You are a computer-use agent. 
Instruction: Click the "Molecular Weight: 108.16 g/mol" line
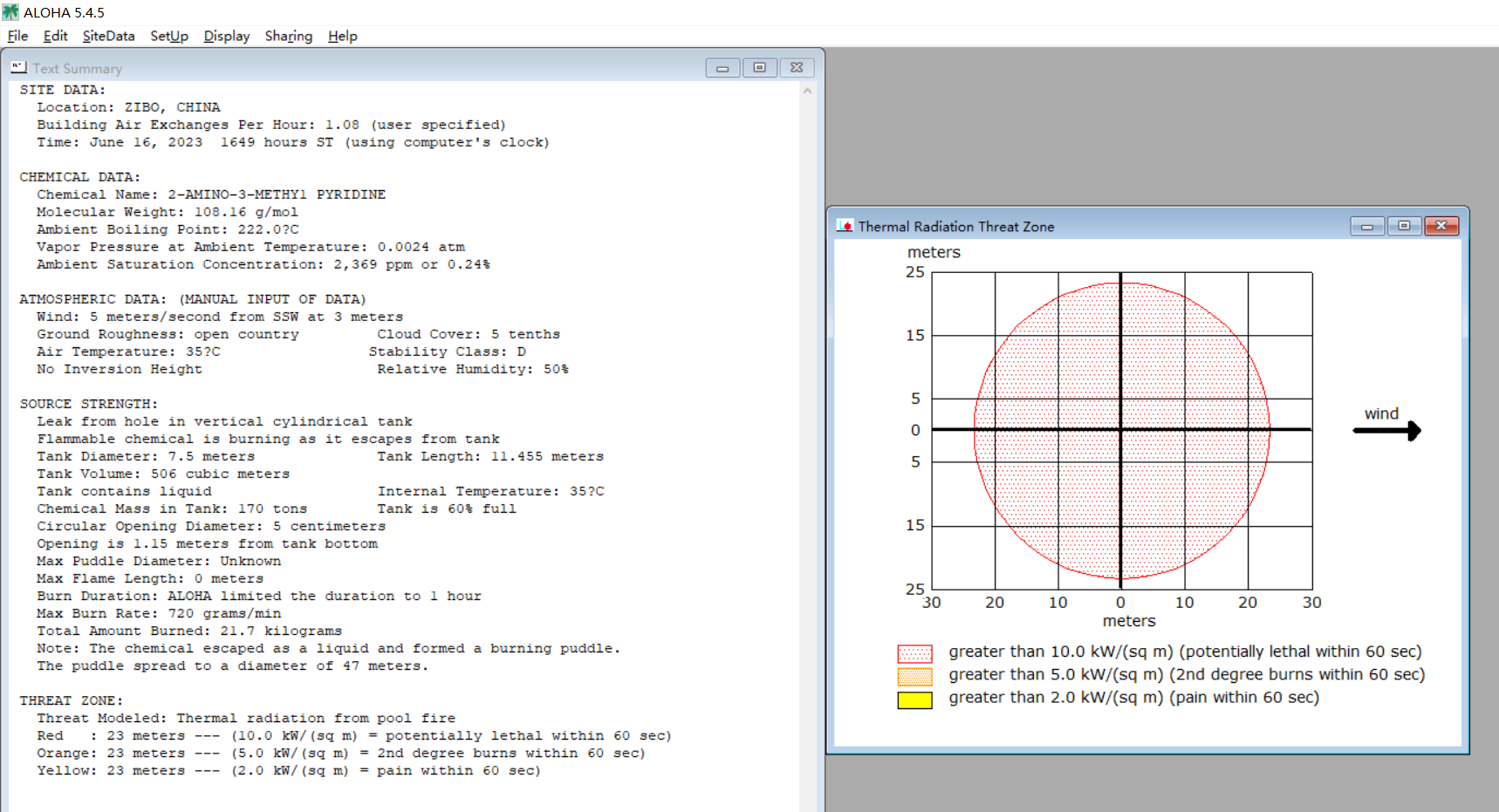coord(168,212)
